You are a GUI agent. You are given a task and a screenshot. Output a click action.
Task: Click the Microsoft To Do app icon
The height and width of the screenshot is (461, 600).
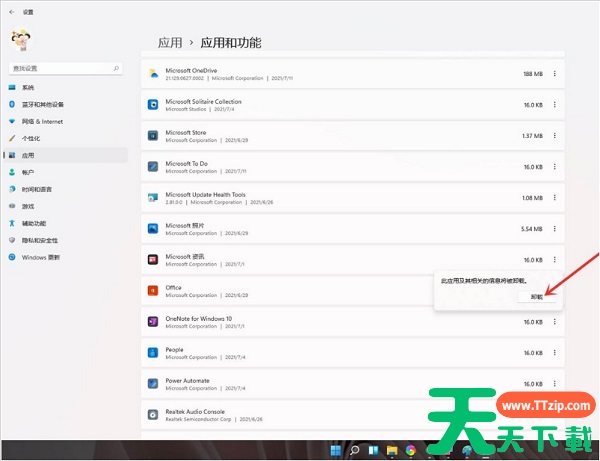coord(153,166)
